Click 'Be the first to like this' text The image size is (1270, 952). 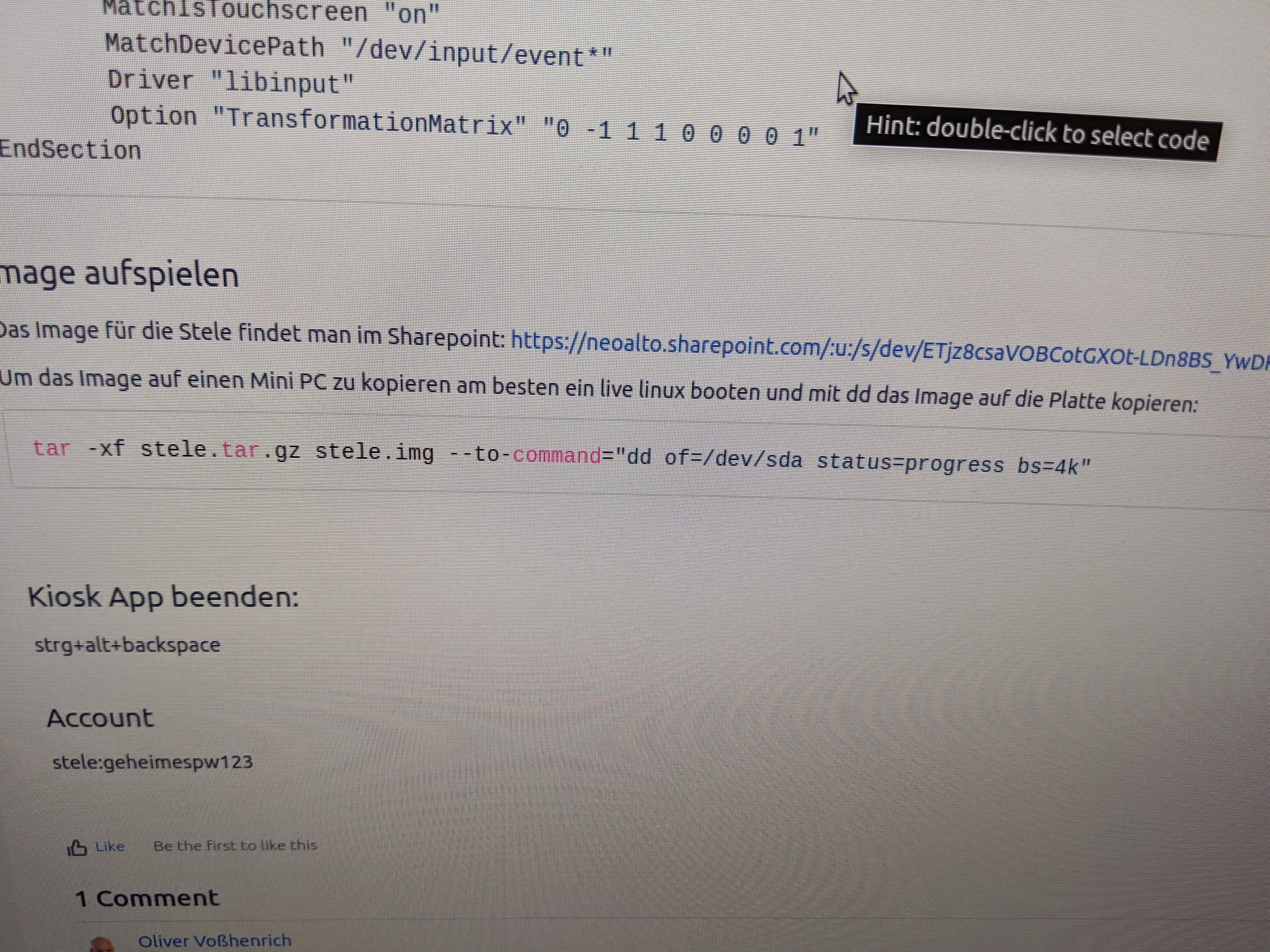235,846
